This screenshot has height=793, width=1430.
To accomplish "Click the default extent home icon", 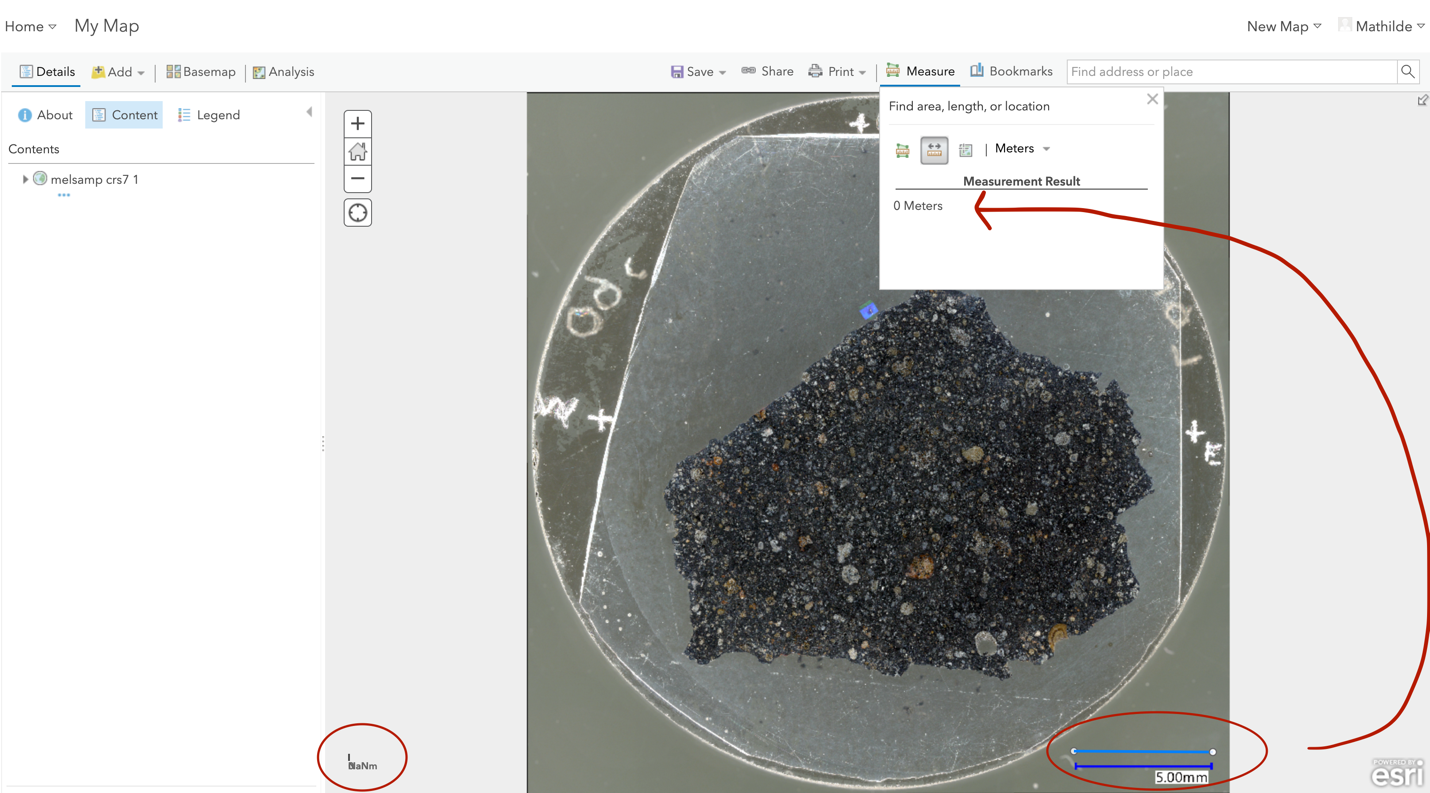I will (x=357, y=151).
